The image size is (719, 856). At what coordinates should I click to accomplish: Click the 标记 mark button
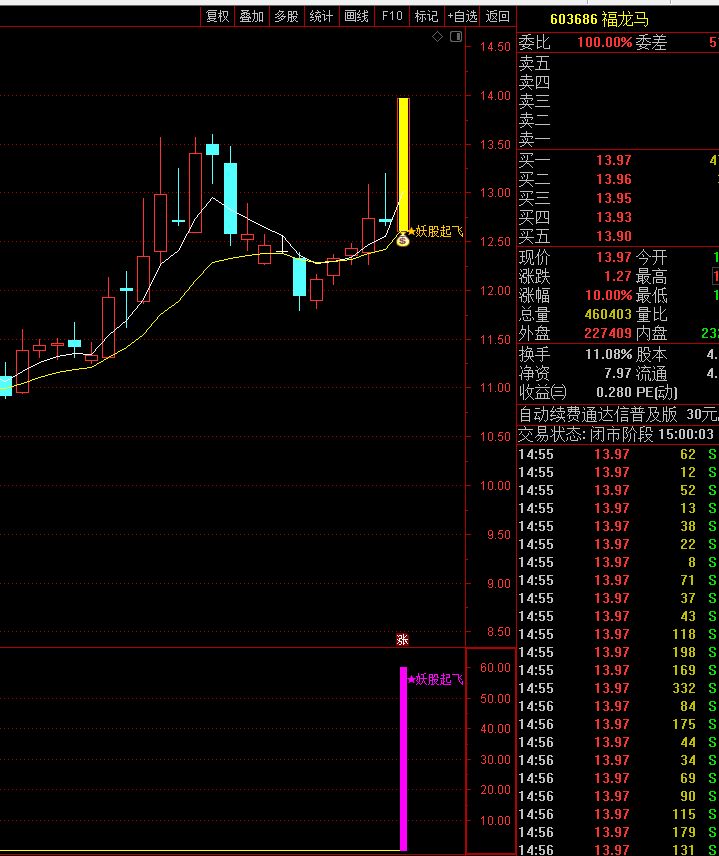[x=426, y=16]
